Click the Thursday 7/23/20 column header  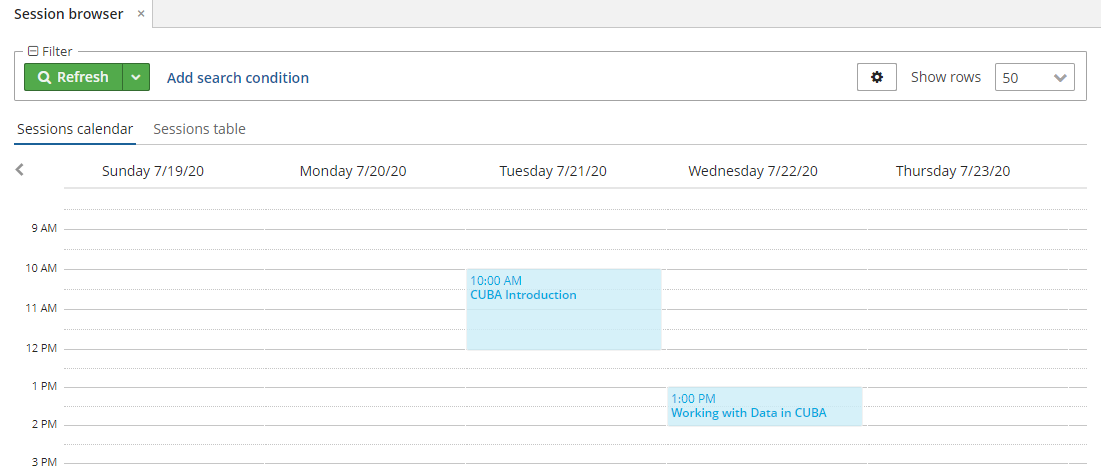[953, 171]
